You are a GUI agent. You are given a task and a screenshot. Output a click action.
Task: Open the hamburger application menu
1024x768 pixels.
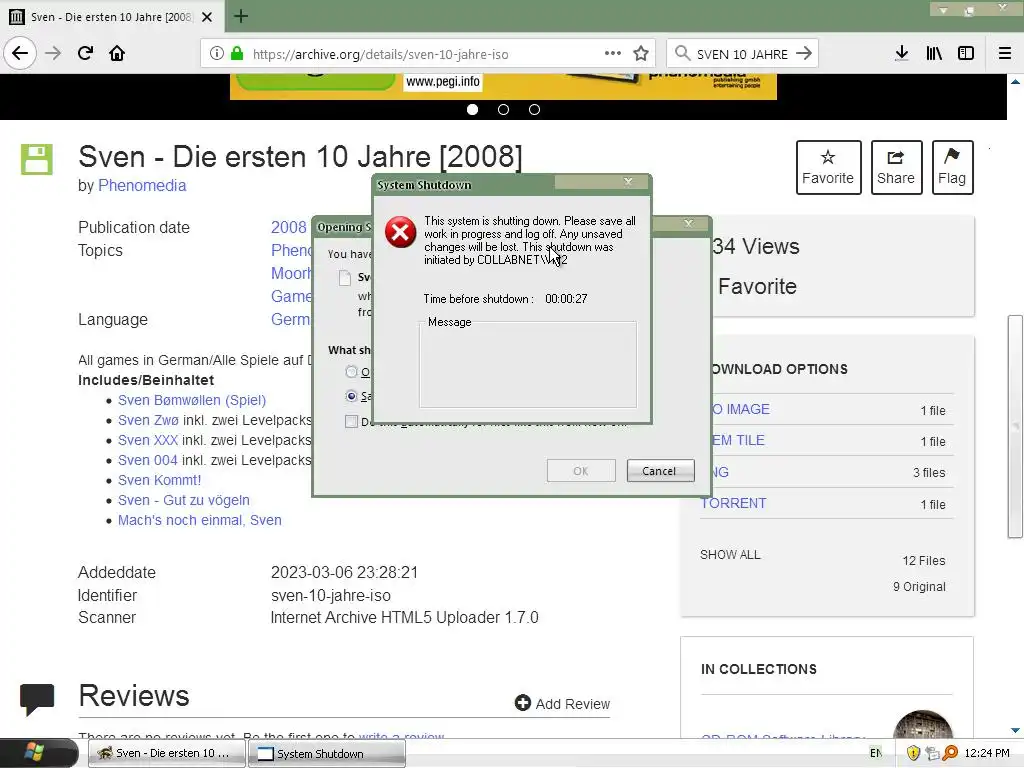(x=1005, y=53)
